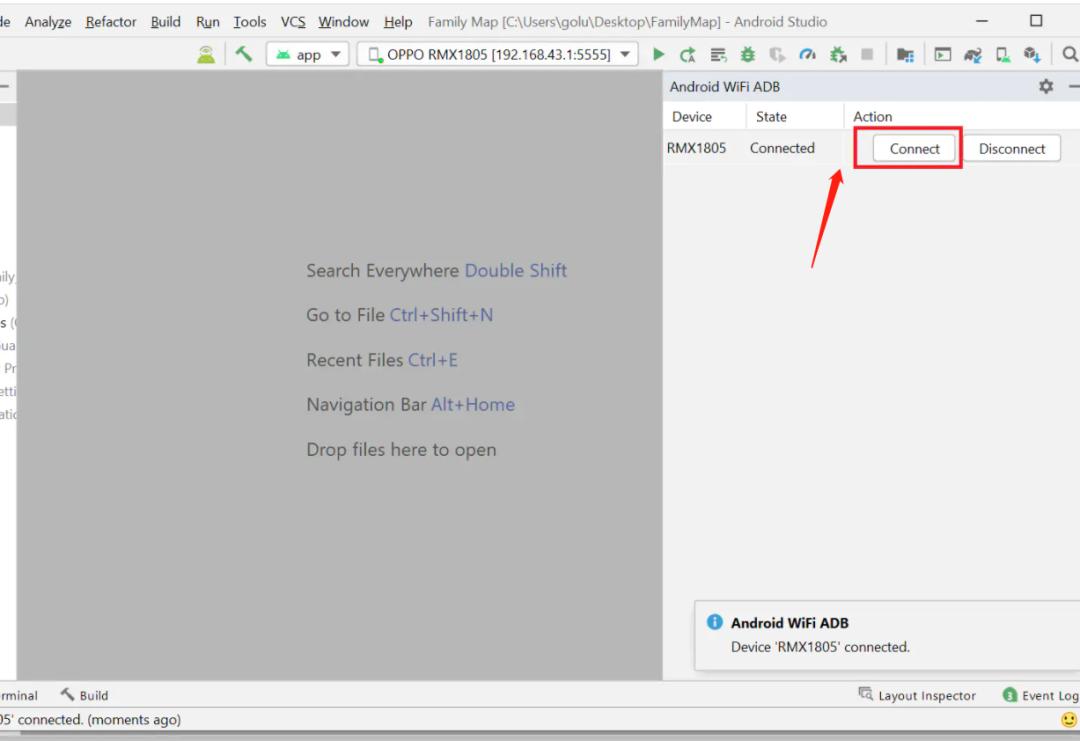
Task: Click Attach Debugger to Android Process icon
Action: [838, 55]
